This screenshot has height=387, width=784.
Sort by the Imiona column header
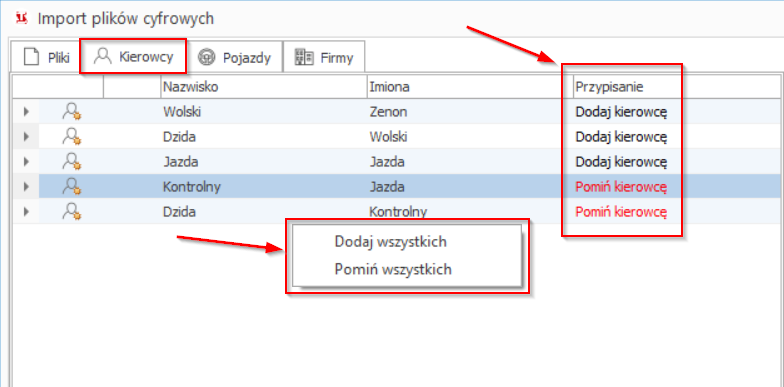(x=470, y=86)
